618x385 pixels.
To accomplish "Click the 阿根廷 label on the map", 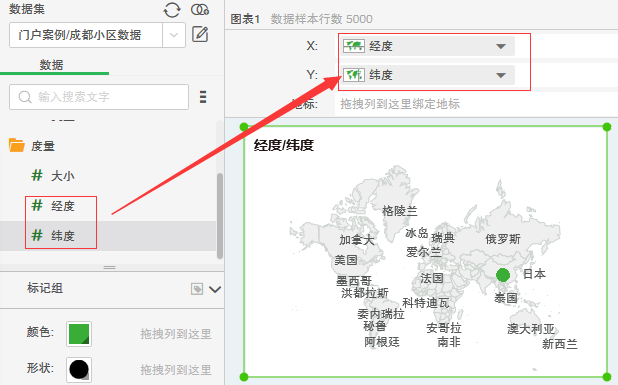I will tap(382, 341).
